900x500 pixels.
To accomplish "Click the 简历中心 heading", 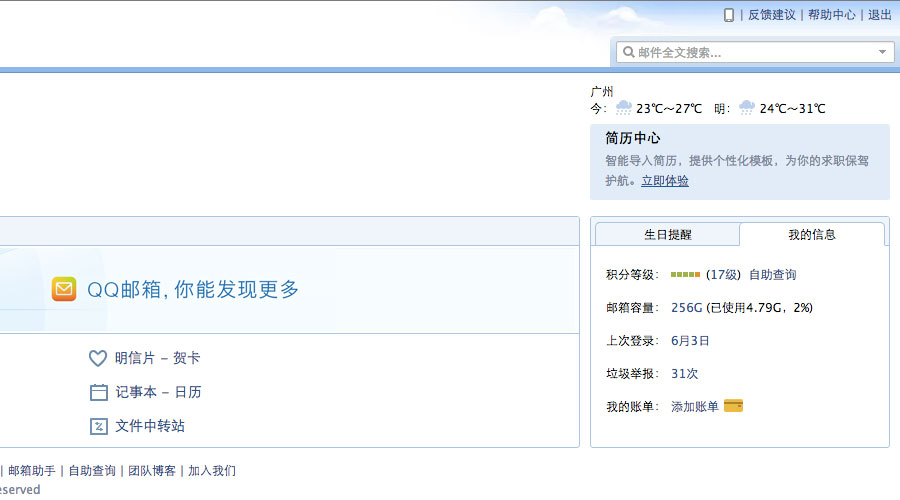I will (x=633, y=138).
